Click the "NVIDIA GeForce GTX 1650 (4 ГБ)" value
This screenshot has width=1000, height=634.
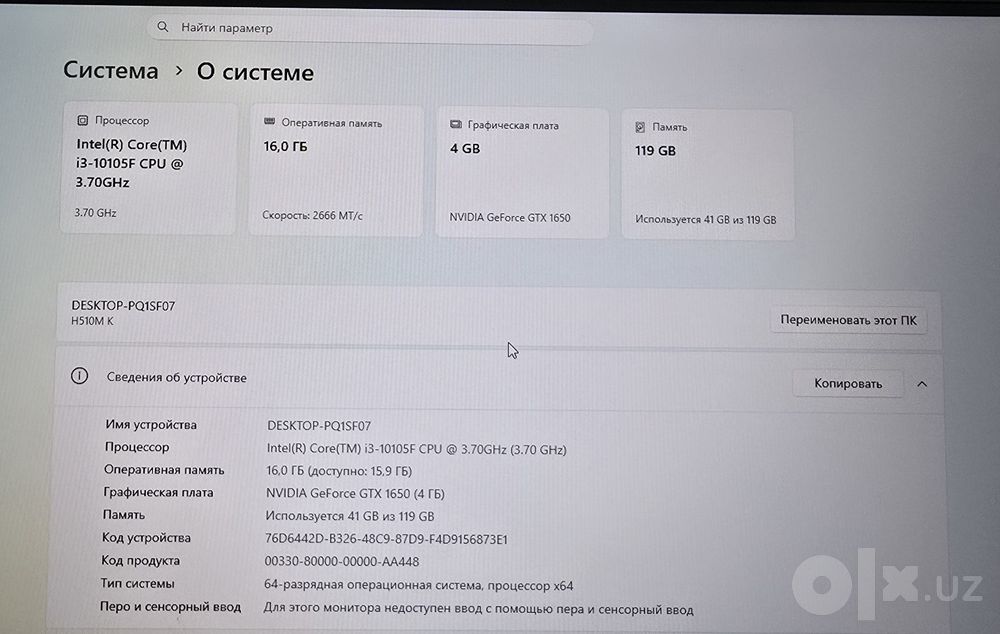(x=355, y=494)
